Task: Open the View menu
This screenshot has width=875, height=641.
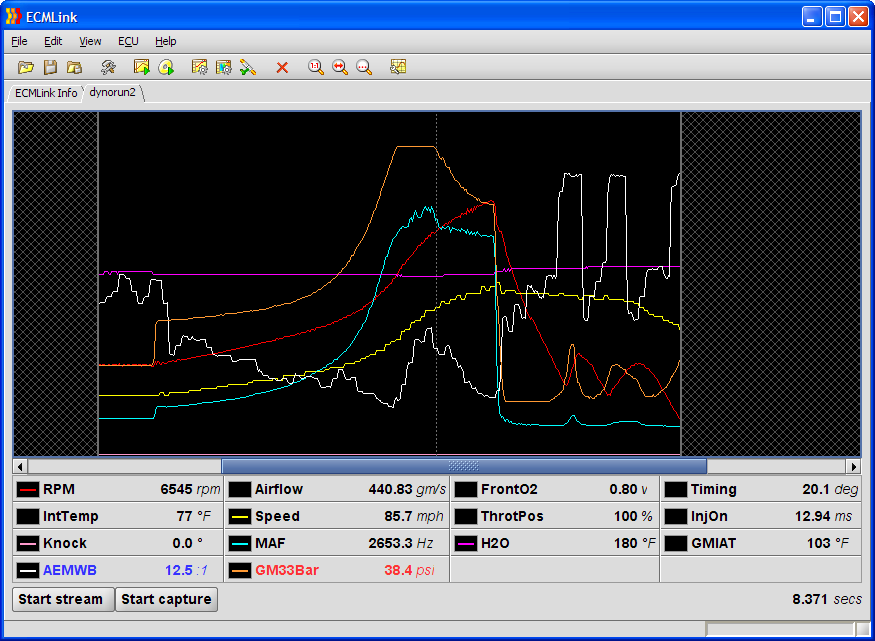Action: coord(90,41)
